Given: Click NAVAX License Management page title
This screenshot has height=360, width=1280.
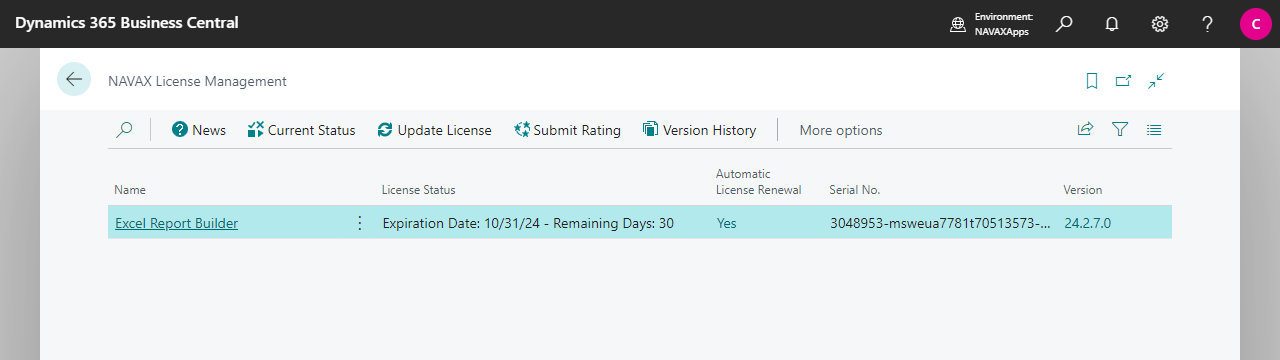Looking at the screenshot, I should (197, 81).
